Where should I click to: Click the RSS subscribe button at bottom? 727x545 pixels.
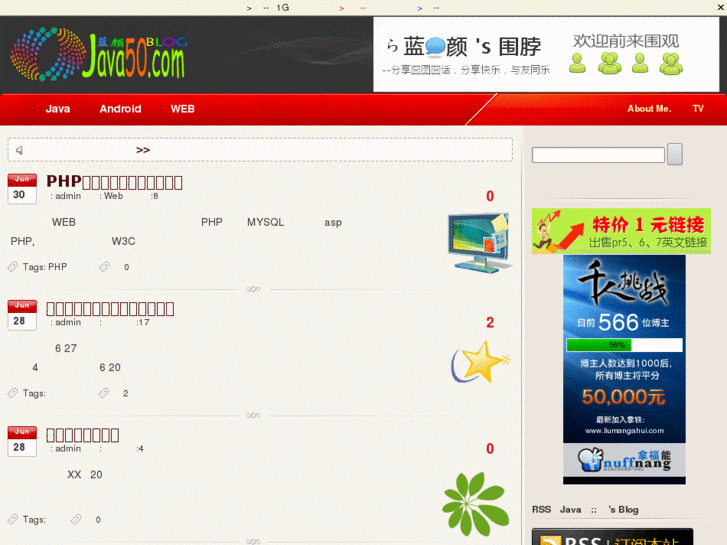612,537
